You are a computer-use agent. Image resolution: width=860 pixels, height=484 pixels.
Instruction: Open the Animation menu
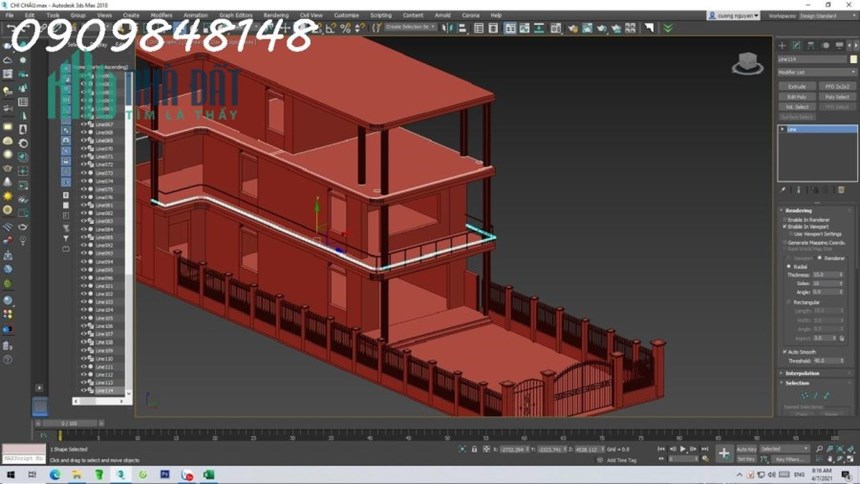point(195,15)
